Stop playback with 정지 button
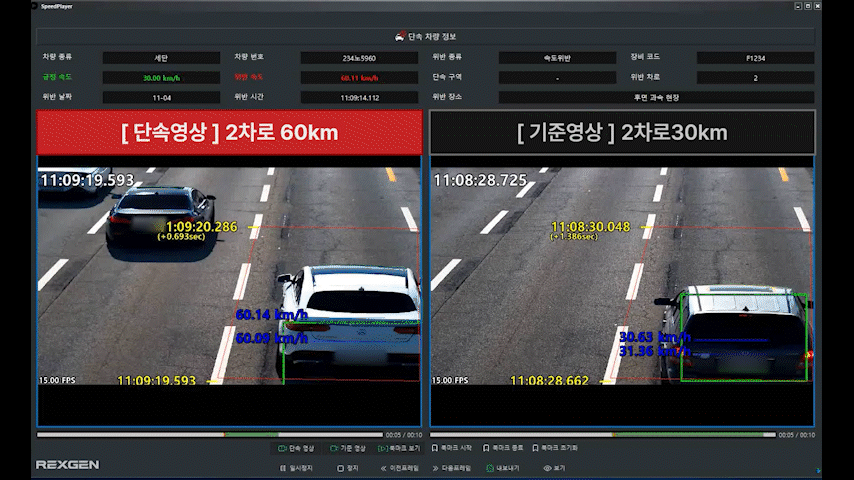Viewport: 854px width, 480px height. point(347,468)
